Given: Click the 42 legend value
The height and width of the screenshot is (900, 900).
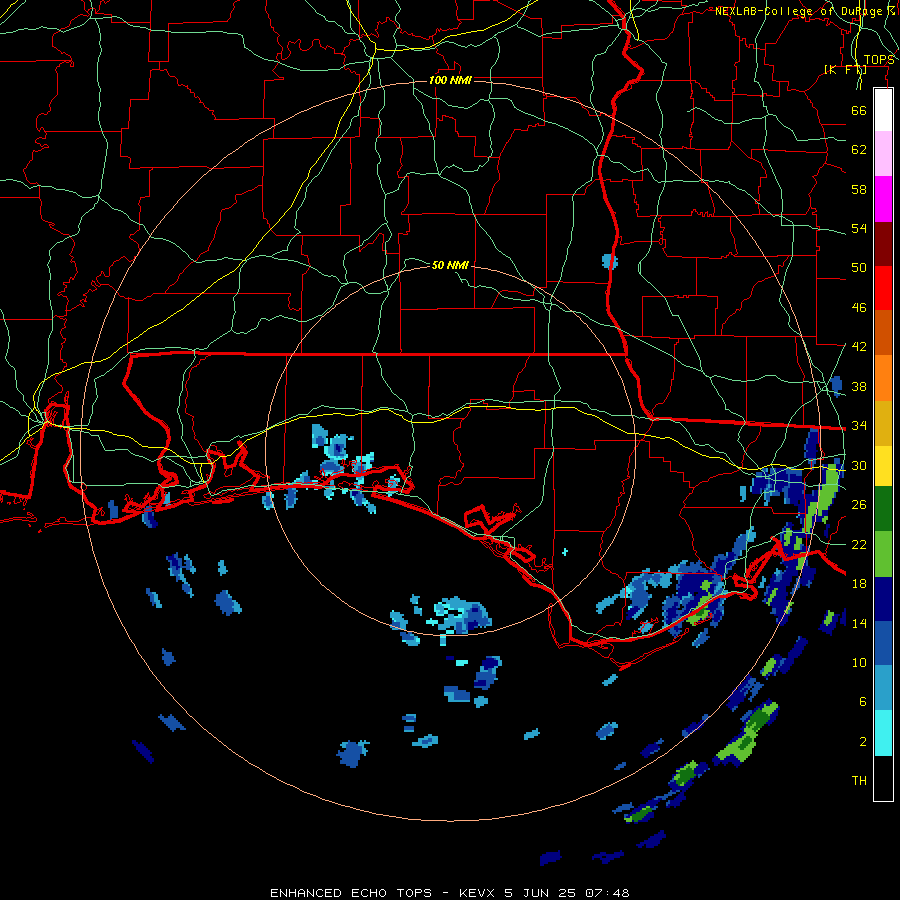Looking at the screenshot, I should (x=859, y=347).
